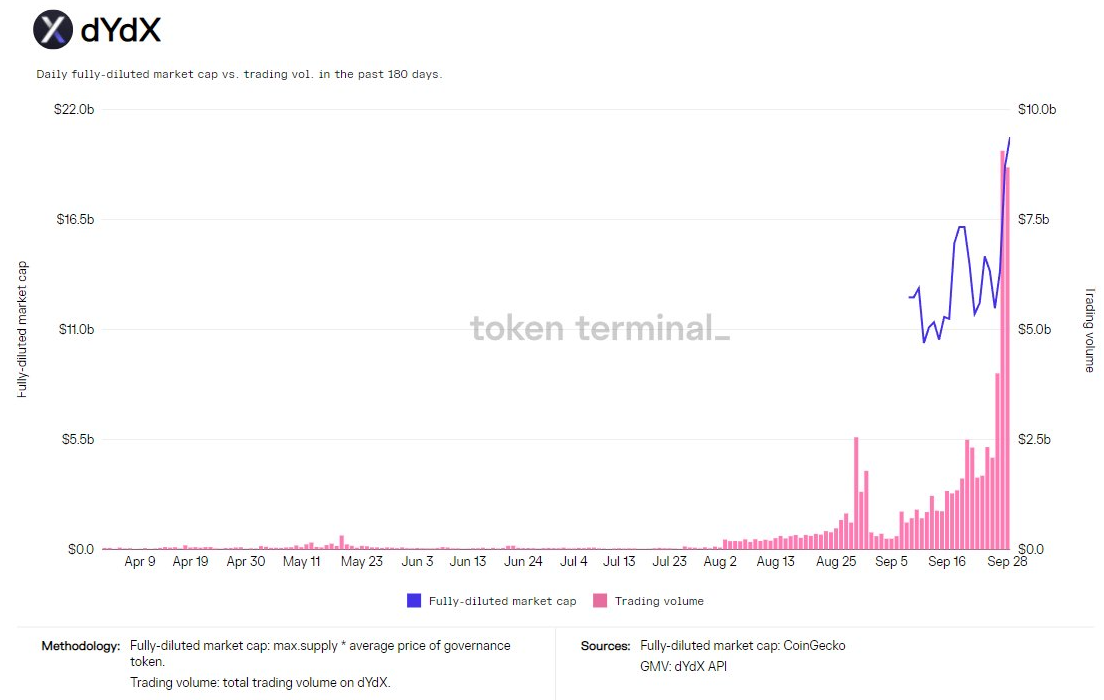This screenshot has width=1104, height=700.
Task: Click the Methodology heading
Action: (x=80, y=646)
